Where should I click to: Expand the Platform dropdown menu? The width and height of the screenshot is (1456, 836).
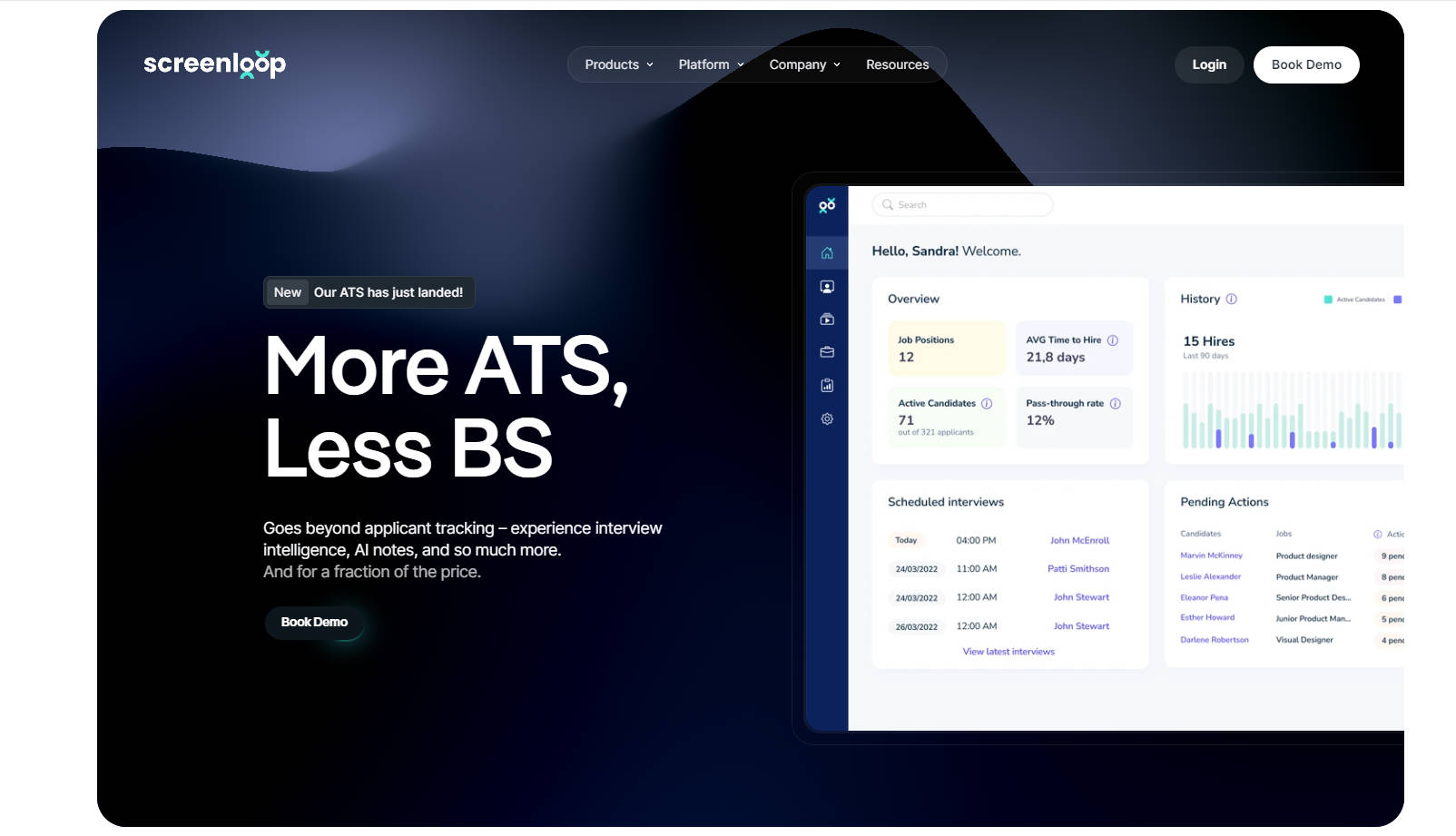click(x=711, y=64)
